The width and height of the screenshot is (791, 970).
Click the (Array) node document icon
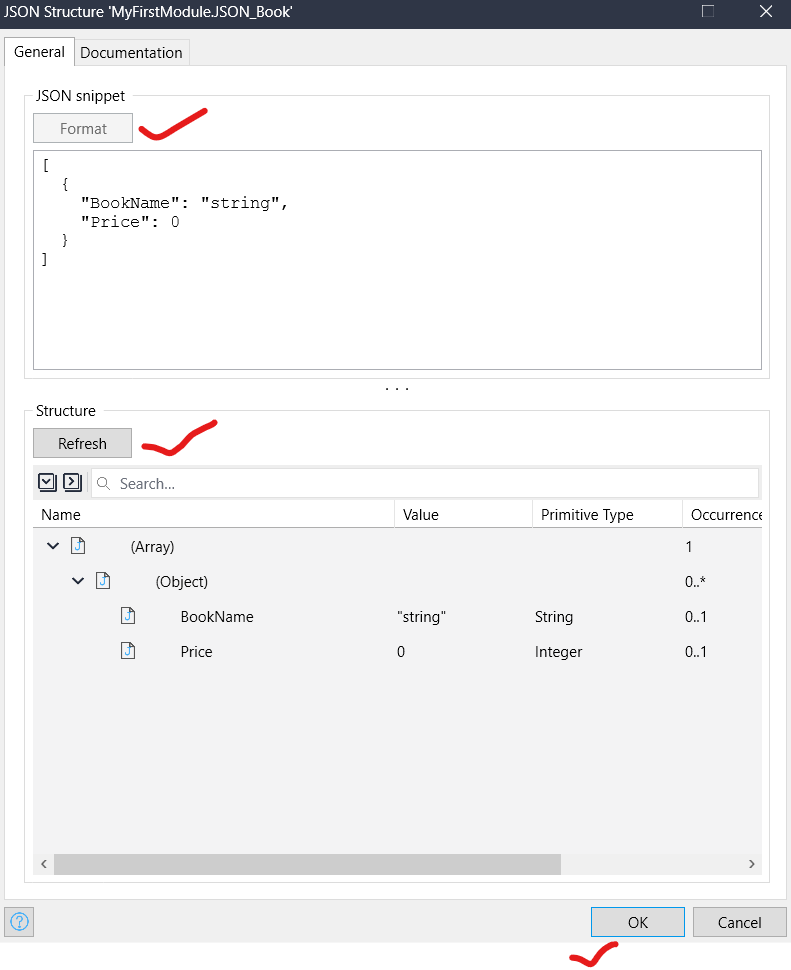79,547
